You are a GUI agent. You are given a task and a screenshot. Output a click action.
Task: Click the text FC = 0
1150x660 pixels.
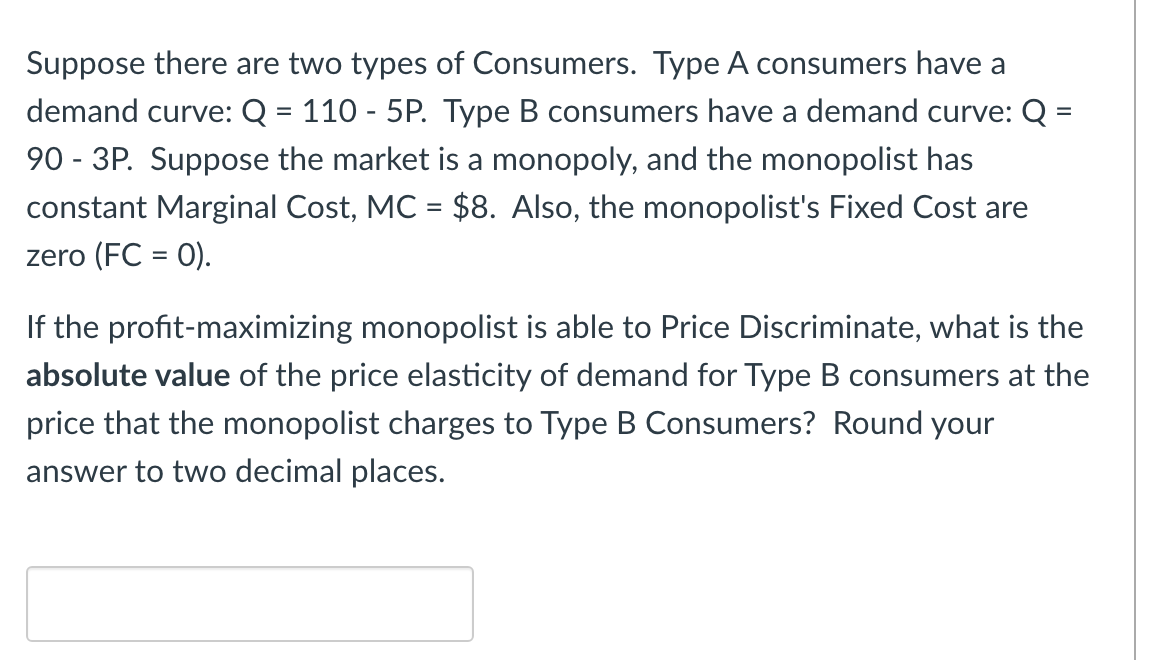tap(148, 255)
